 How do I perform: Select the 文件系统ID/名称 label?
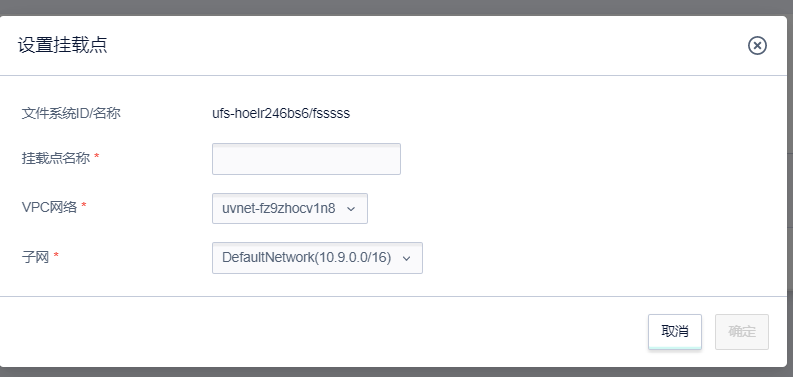pyautogui.click(x=71, y=113)
